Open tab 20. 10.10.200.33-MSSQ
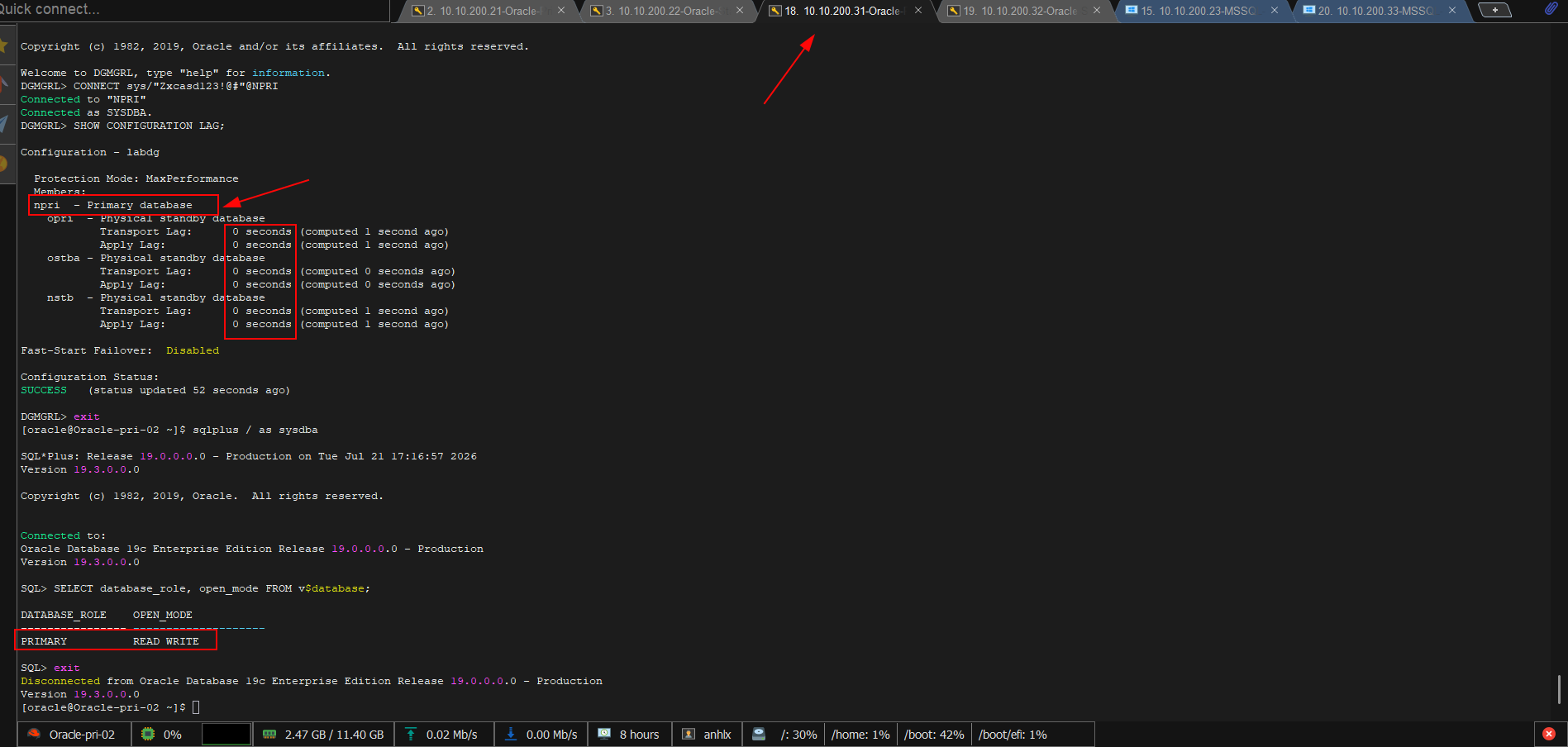The height and width of the screenshot is (747, 1568). click(x=1379, y=11)
